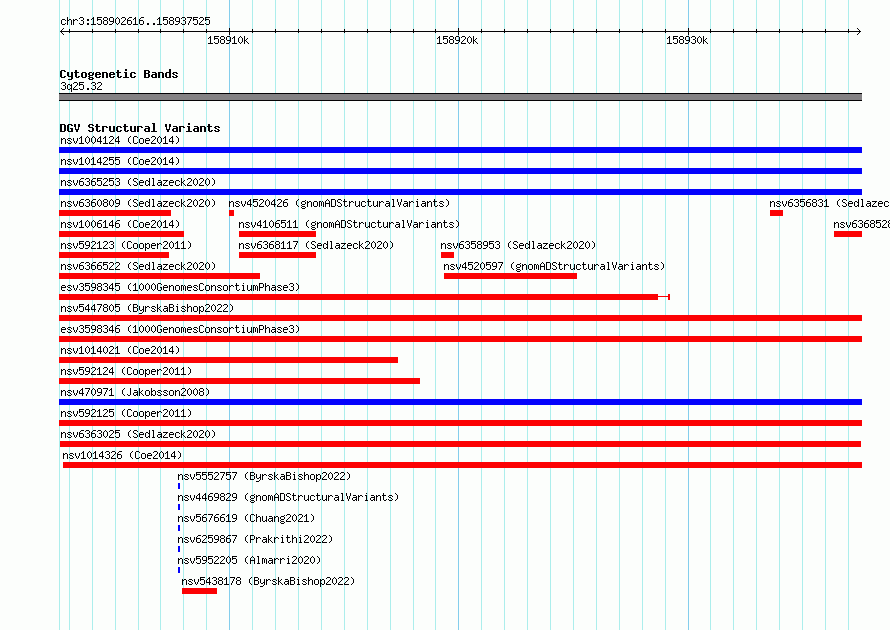This screenshot has height=630, width=890.
Task: Click the nsv6368117 (Sedlazeck2020) red bar
Action: click(278, 255)
